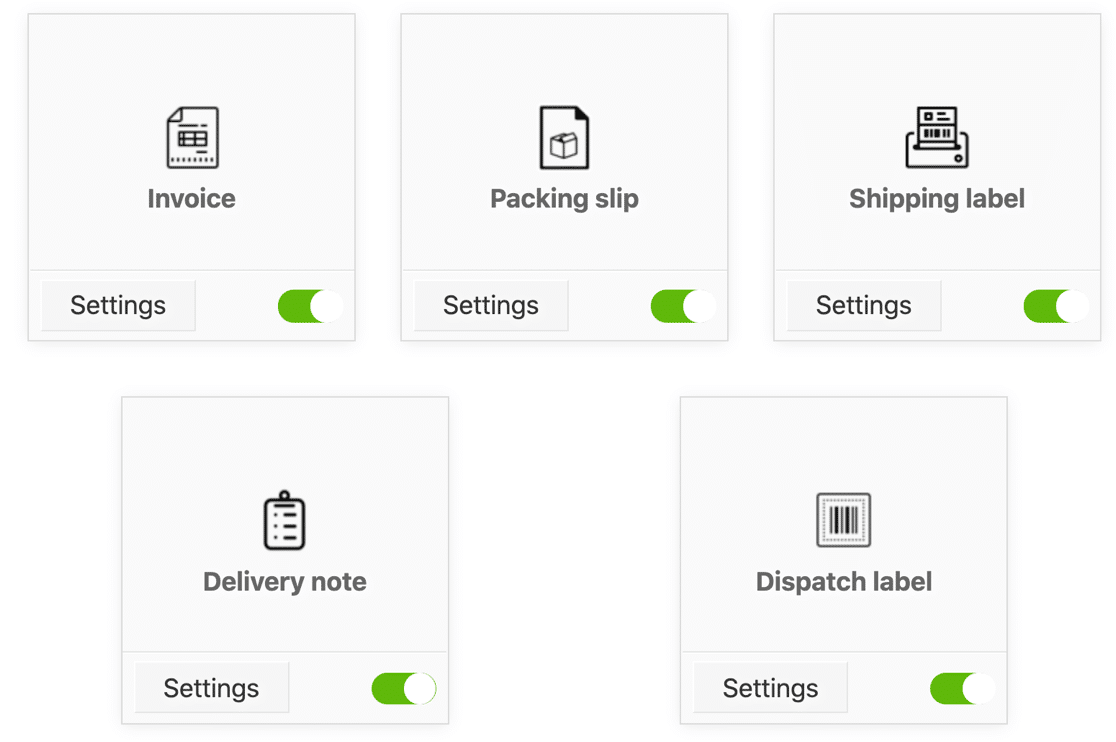
Task: Open Settings for Dispatch label
Action: (x=770, y=688)
